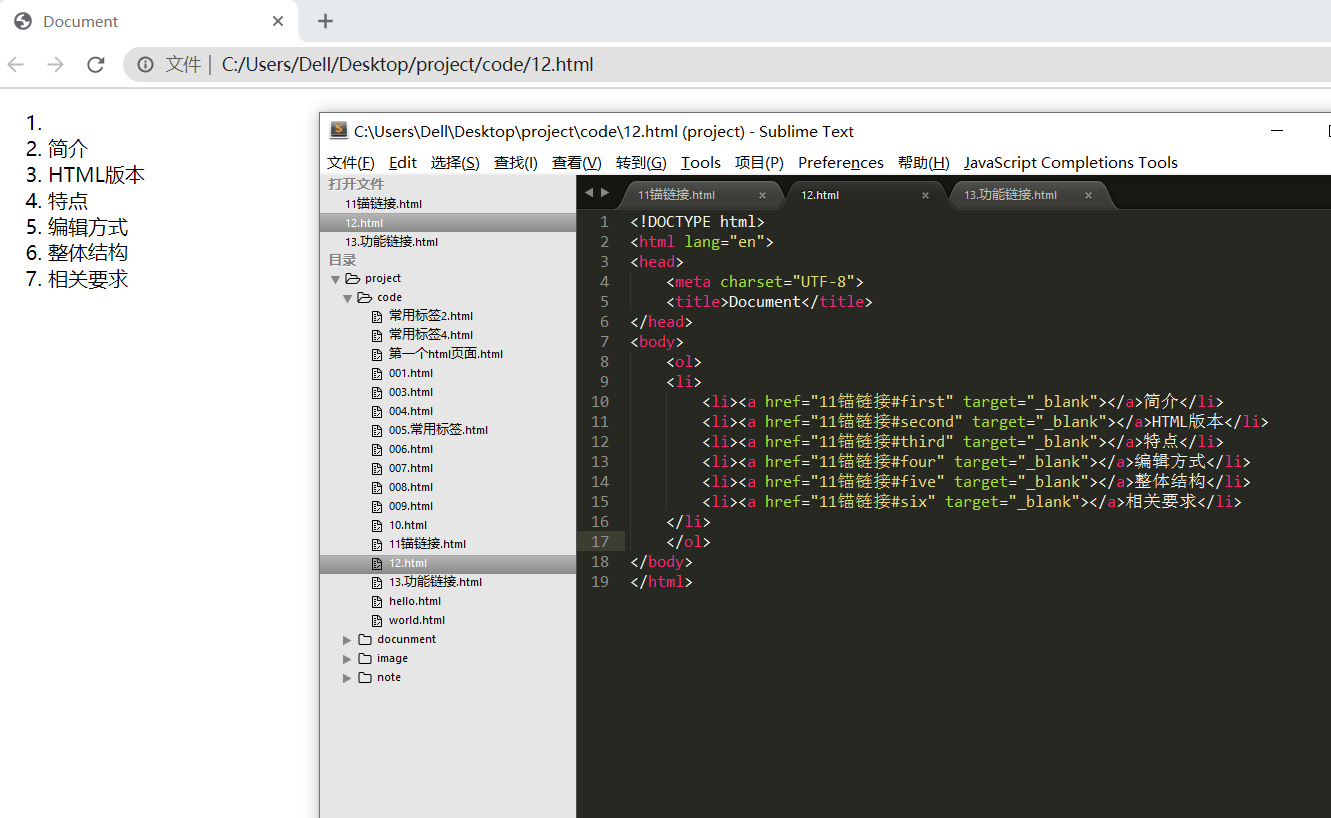Click the Chrome back arrow
The height and width of the screenshot is (818, 1331).
click(x=15, y=65)
